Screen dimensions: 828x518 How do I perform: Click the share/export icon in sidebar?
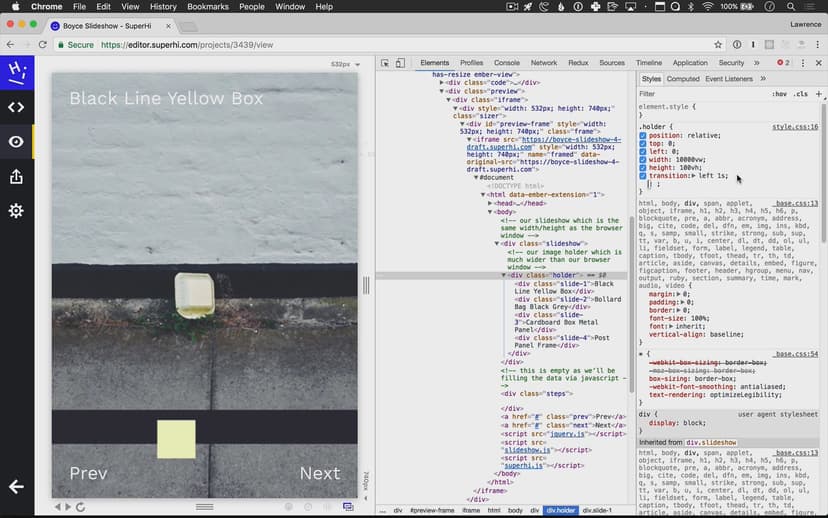pos(16,177)
